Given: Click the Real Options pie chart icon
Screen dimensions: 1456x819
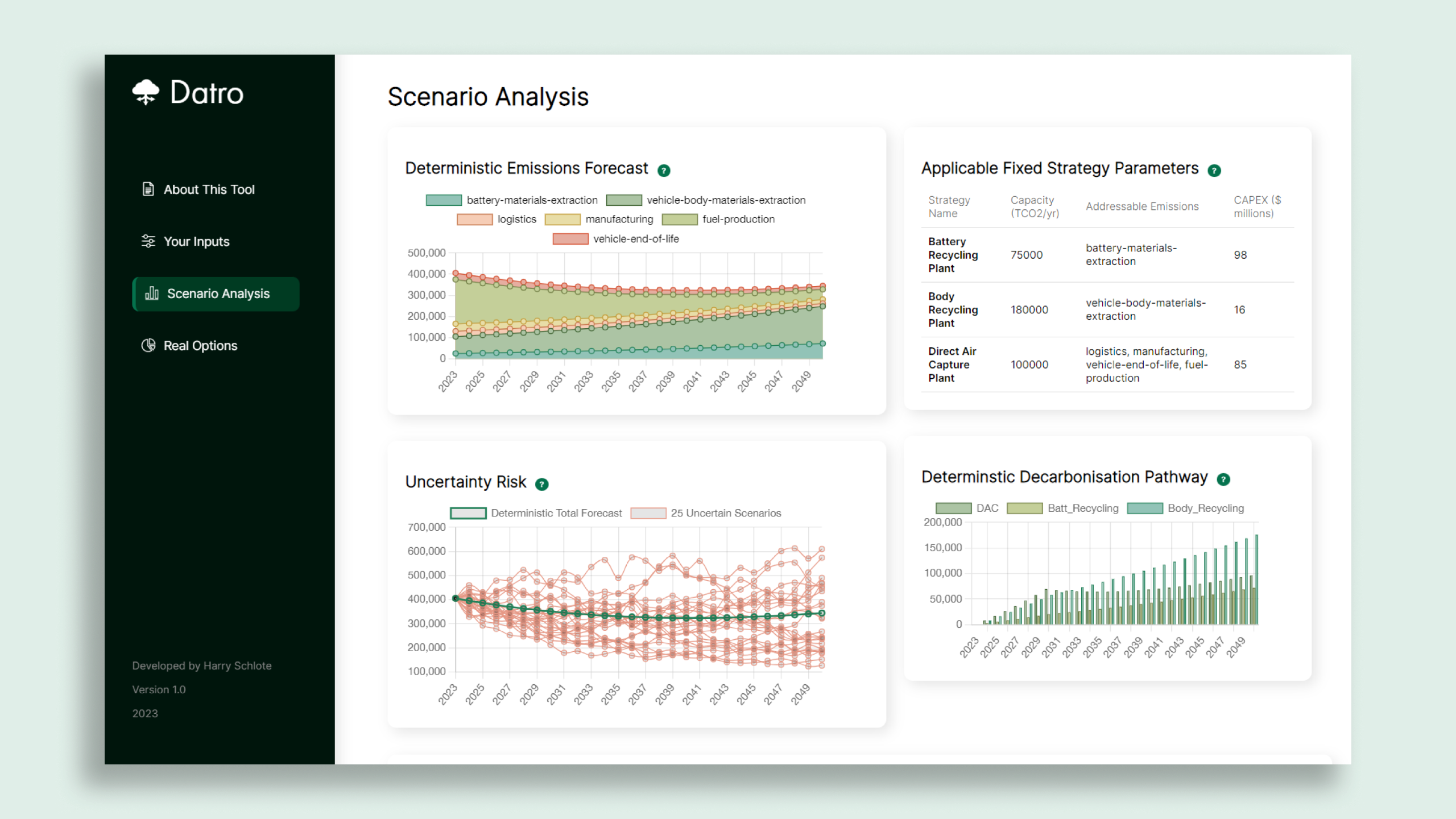Looking at the screenshot, I should (x=148, y=345).
